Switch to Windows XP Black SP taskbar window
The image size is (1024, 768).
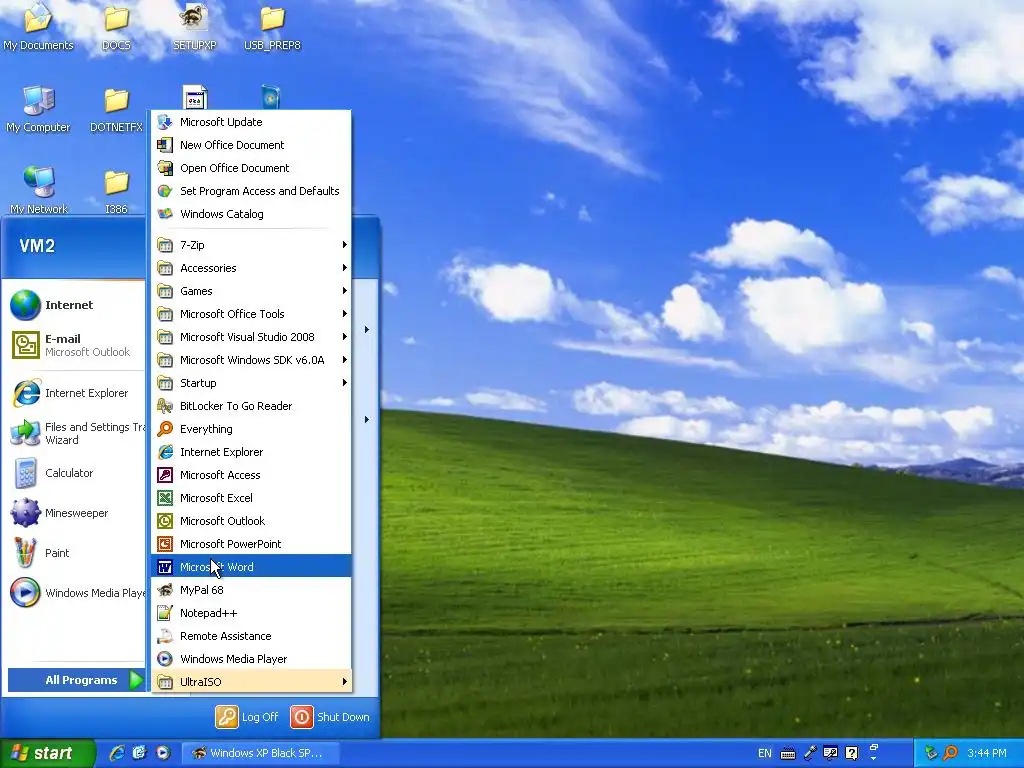pyautogui.click(x=261, y=753)
